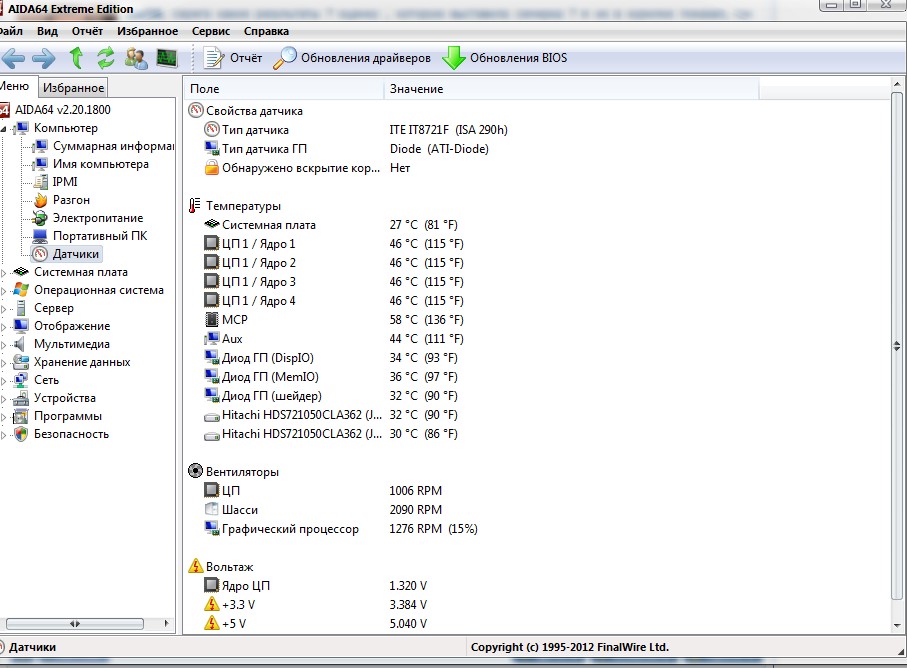Click the Электропитание icon
The image size is (907, 668).
tap(40, 218)
